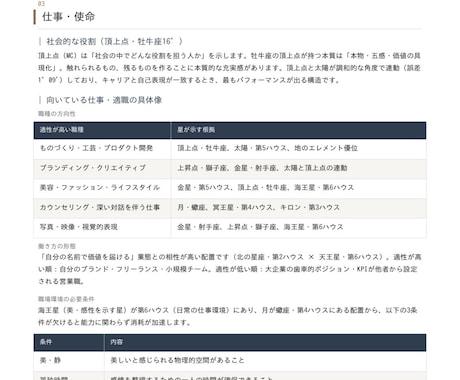
Task: Select the cell 'ブランディング・クリエイティブ'
Action: click(102, 168)
